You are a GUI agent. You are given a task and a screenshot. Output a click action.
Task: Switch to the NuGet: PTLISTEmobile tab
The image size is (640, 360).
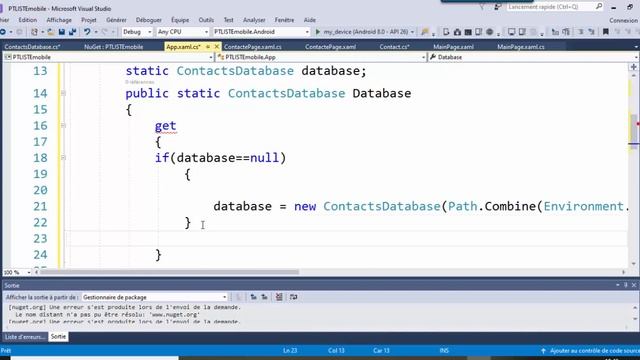[113, 47]
